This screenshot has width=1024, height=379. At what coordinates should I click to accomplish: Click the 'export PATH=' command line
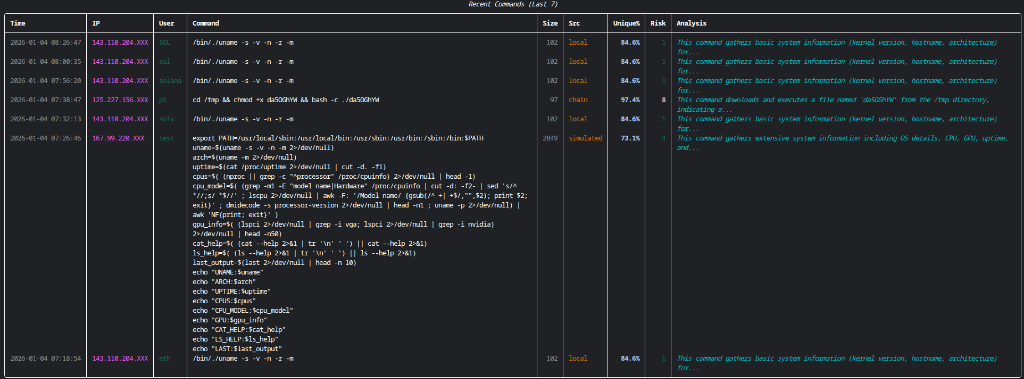point(338,139)
